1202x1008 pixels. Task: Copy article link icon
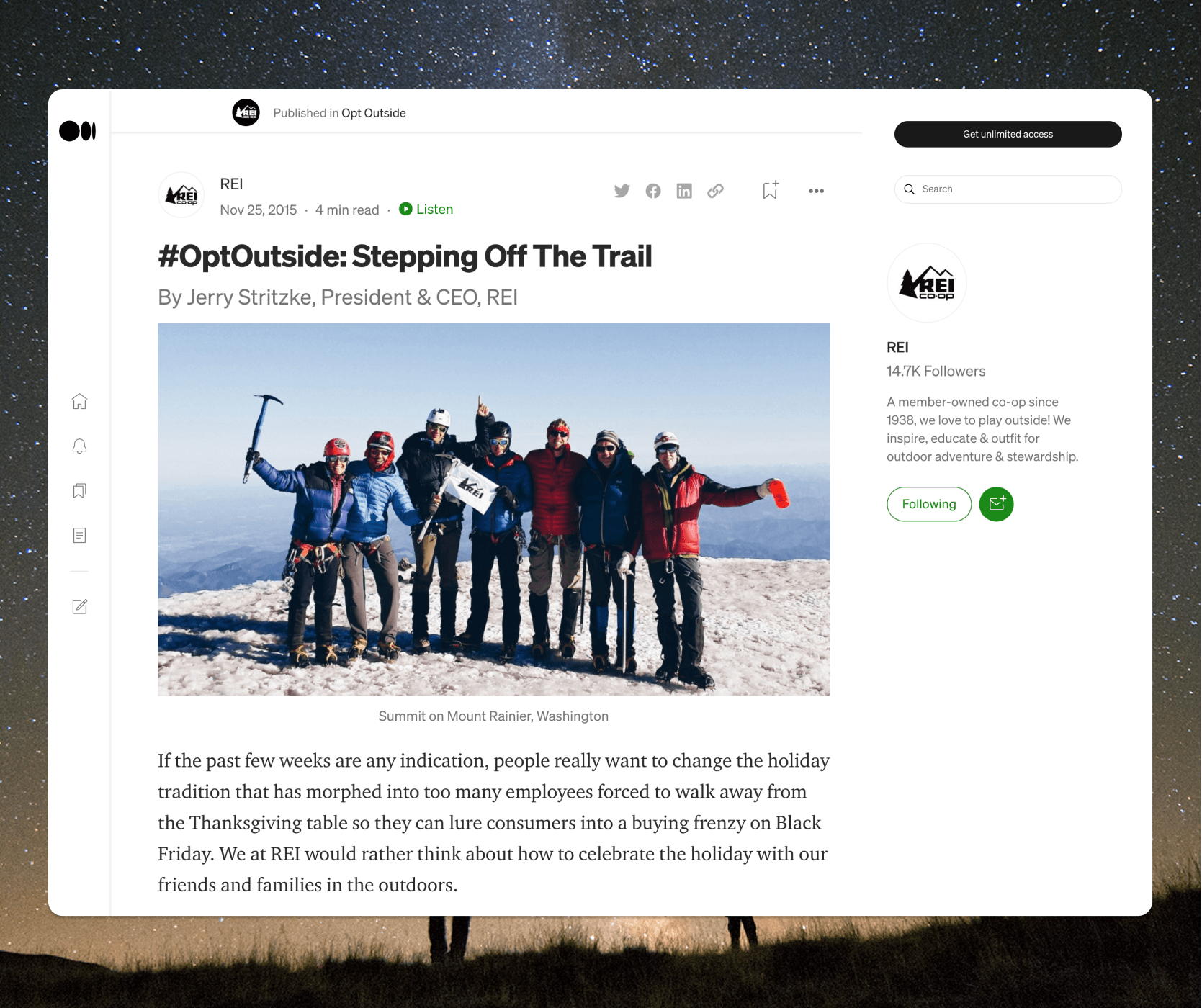[715, 191]
